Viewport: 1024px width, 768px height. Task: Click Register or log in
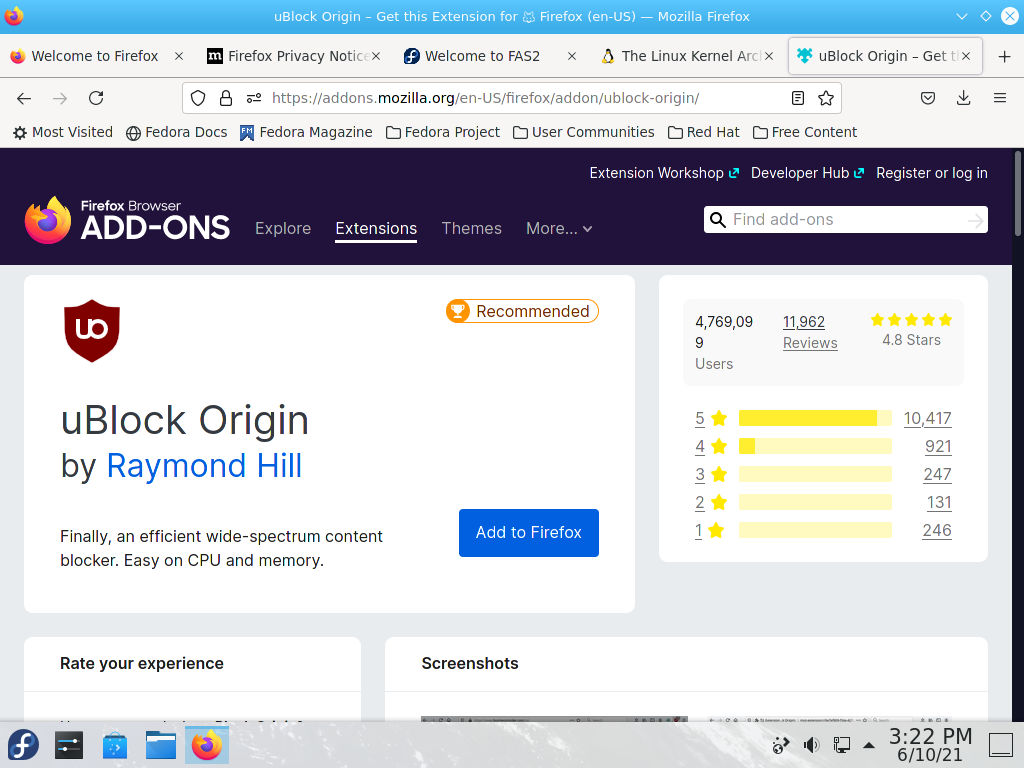932,173
